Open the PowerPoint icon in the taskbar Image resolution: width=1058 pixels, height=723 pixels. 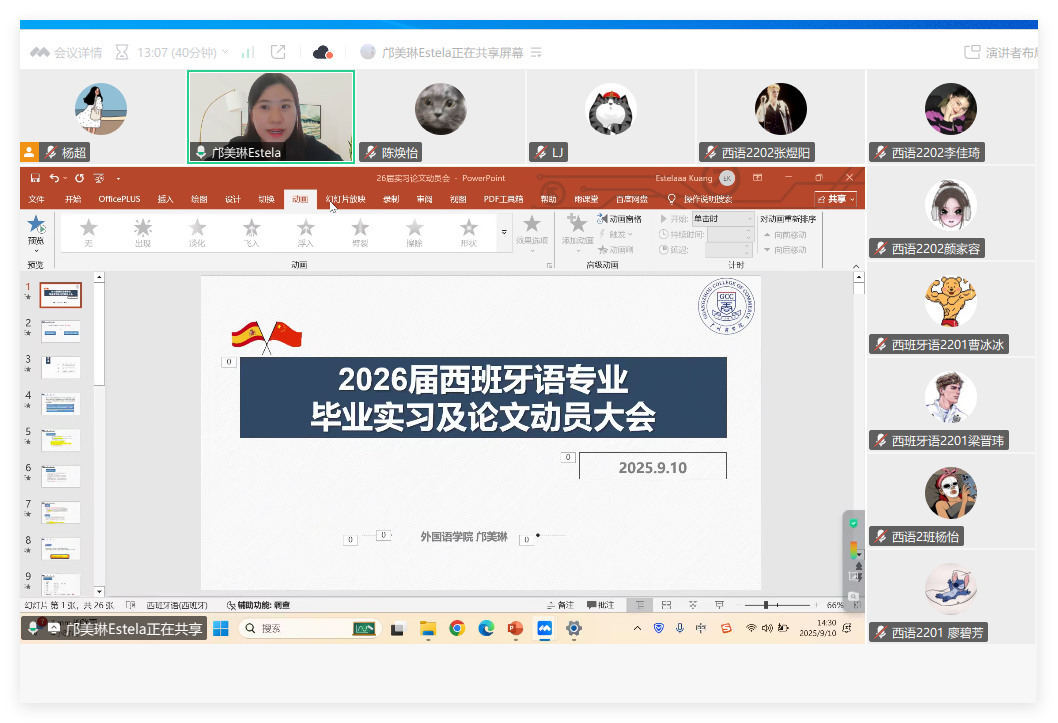click(515, 628)
